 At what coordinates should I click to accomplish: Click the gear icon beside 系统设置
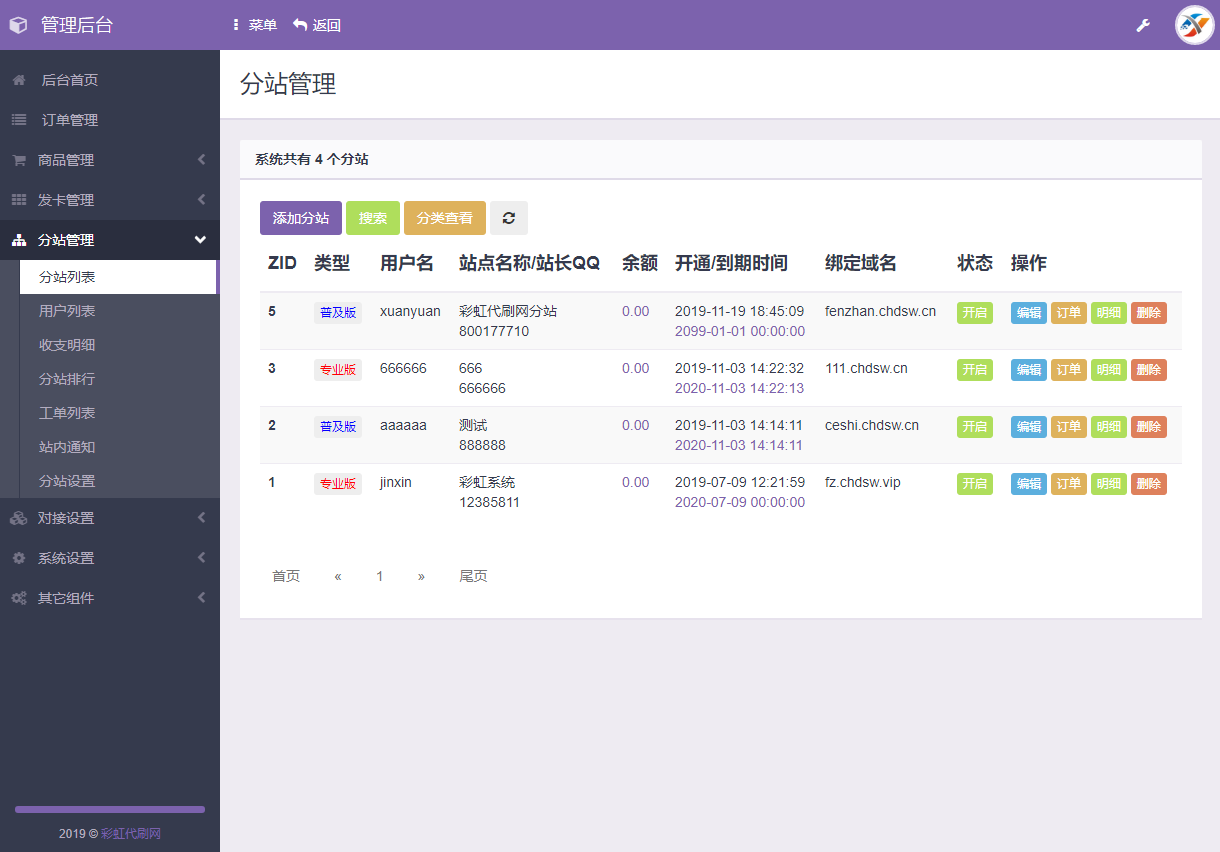click(17, 558)
